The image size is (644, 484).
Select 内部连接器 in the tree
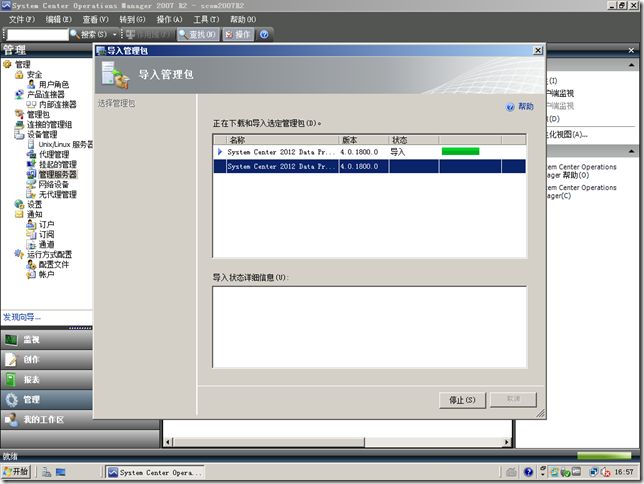[58, 104]
